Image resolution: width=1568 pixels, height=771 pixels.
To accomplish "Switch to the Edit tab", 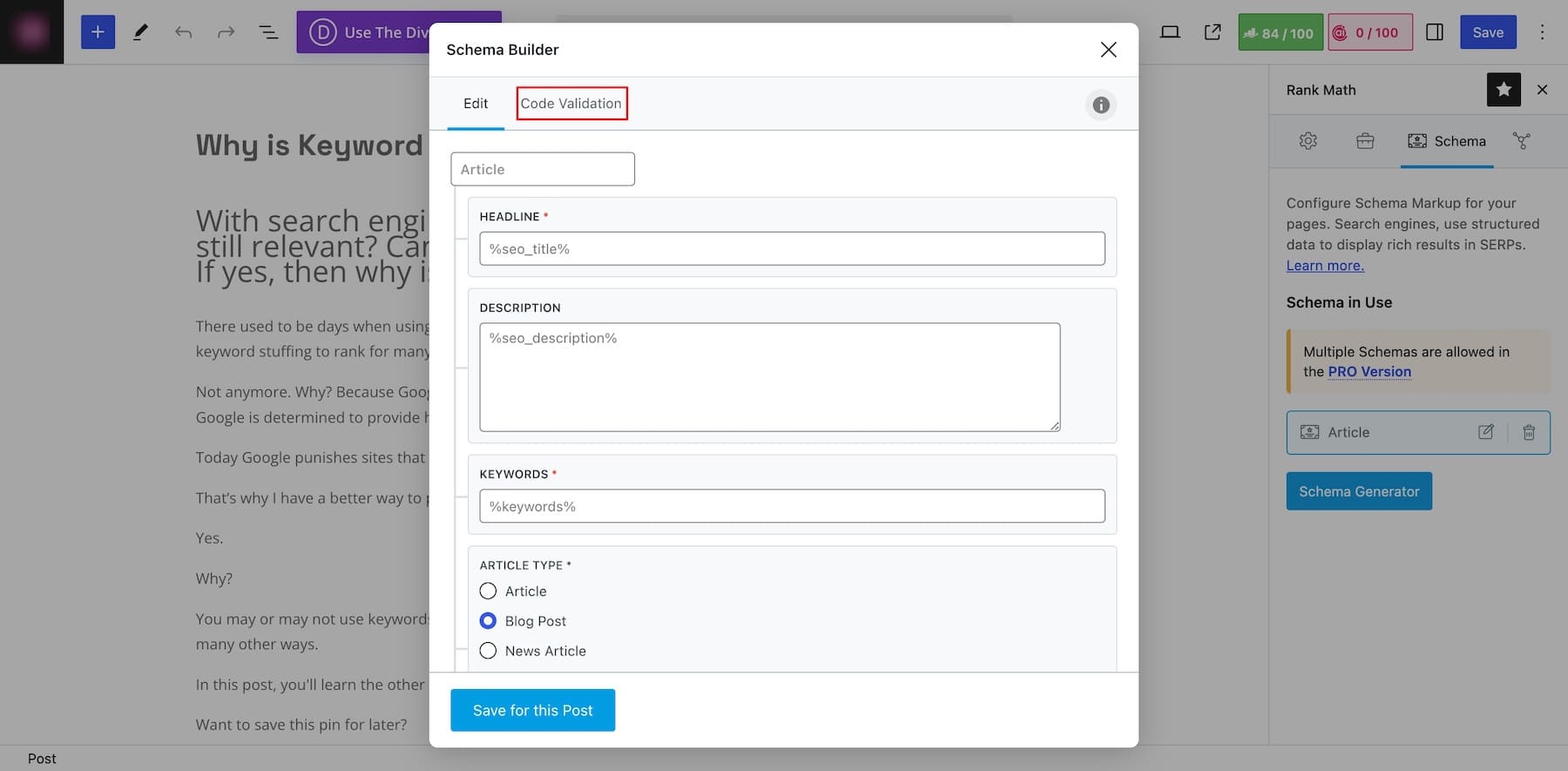I will 476,104.
